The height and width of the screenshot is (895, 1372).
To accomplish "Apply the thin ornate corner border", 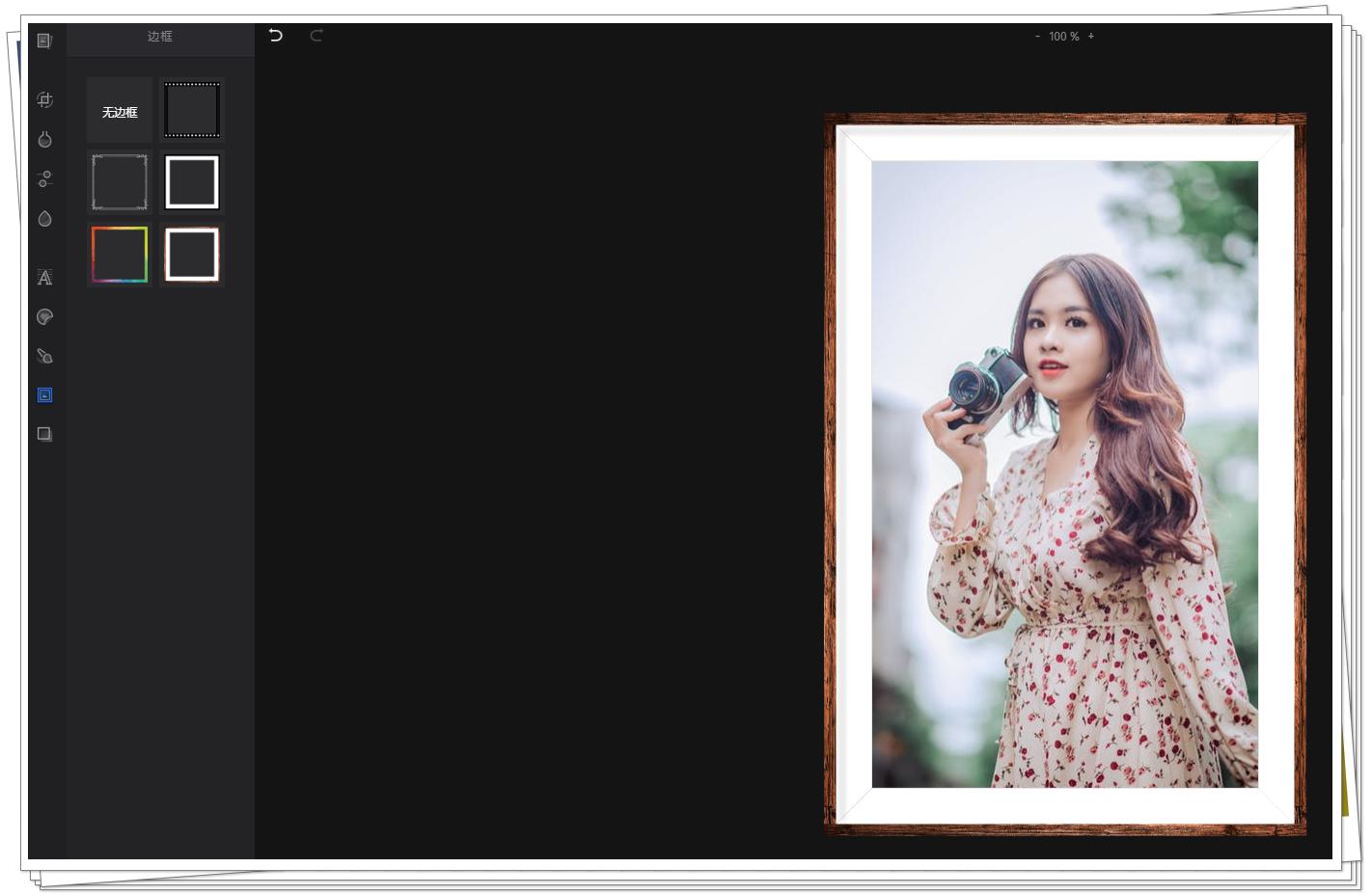I will pos(120,182).
